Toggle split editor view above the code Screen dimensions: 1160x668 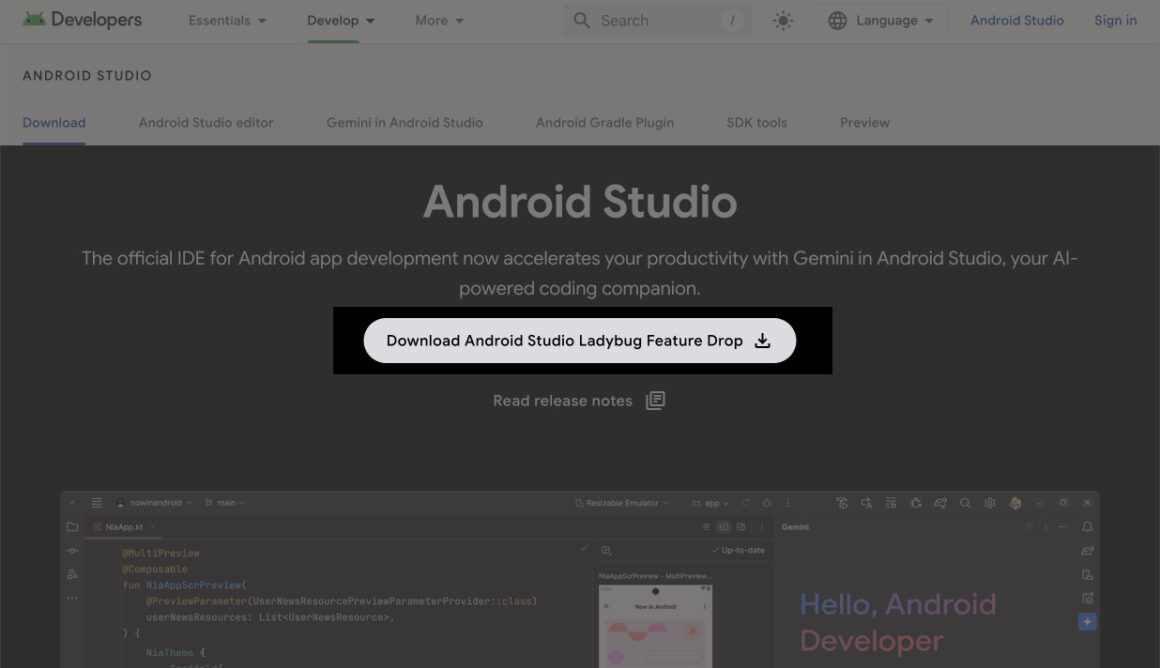[x=724, y=526]
